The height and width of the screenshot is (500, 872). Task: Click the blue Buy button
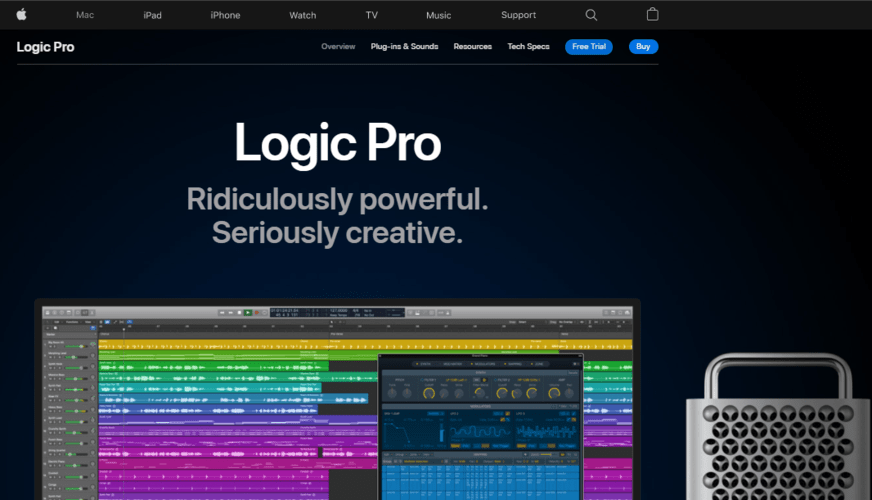pos(643,47)
